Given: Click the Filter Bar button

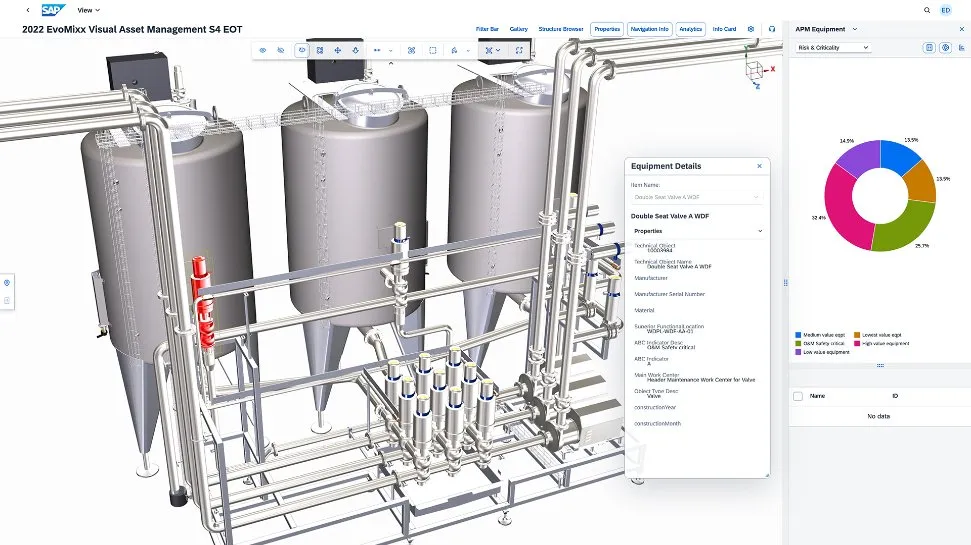Looking at the screenshot, I should [488, 29].
